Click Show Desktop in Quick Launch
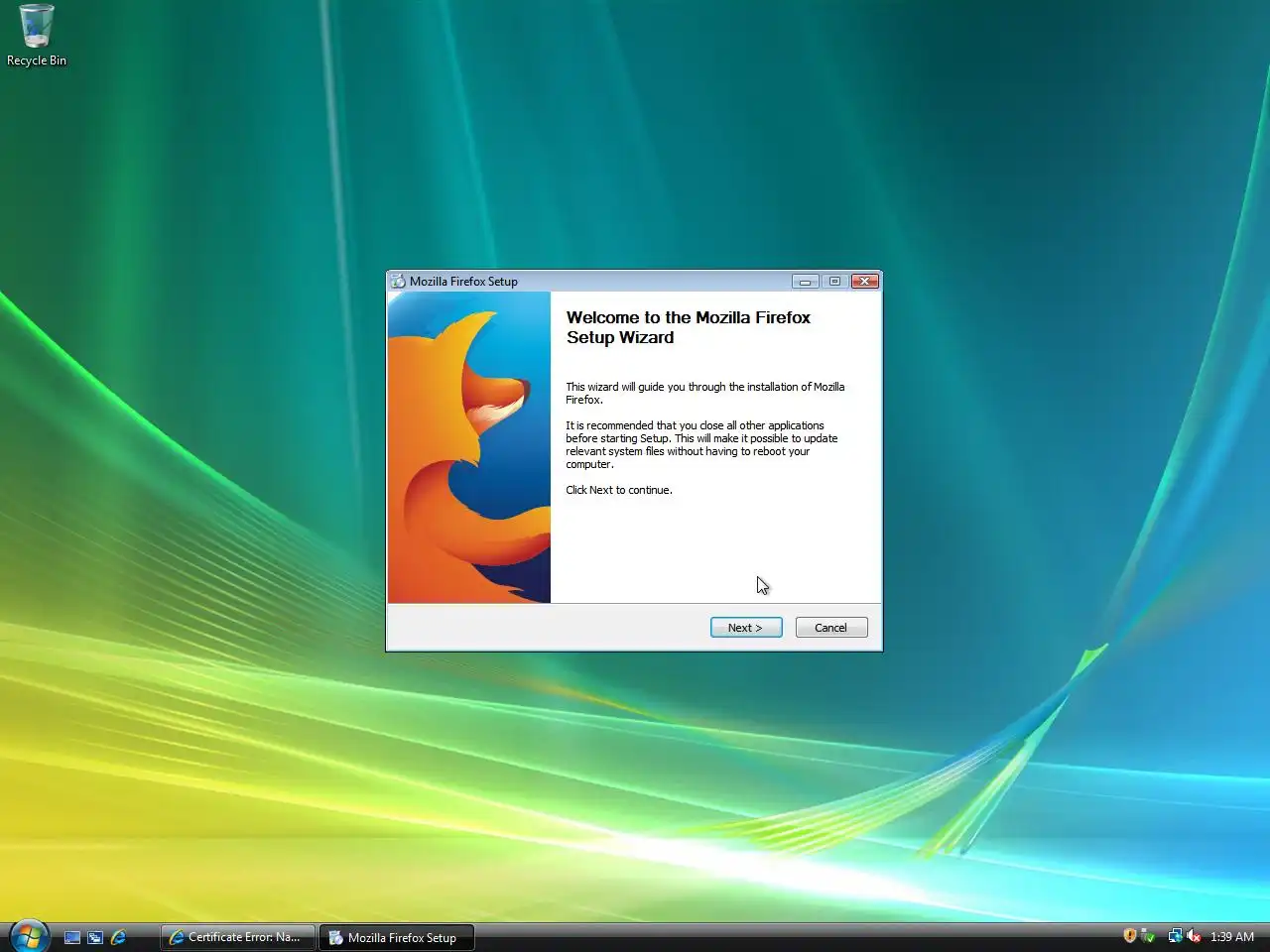Screen dimensions: 1270x952 click(x=72, y=937)
